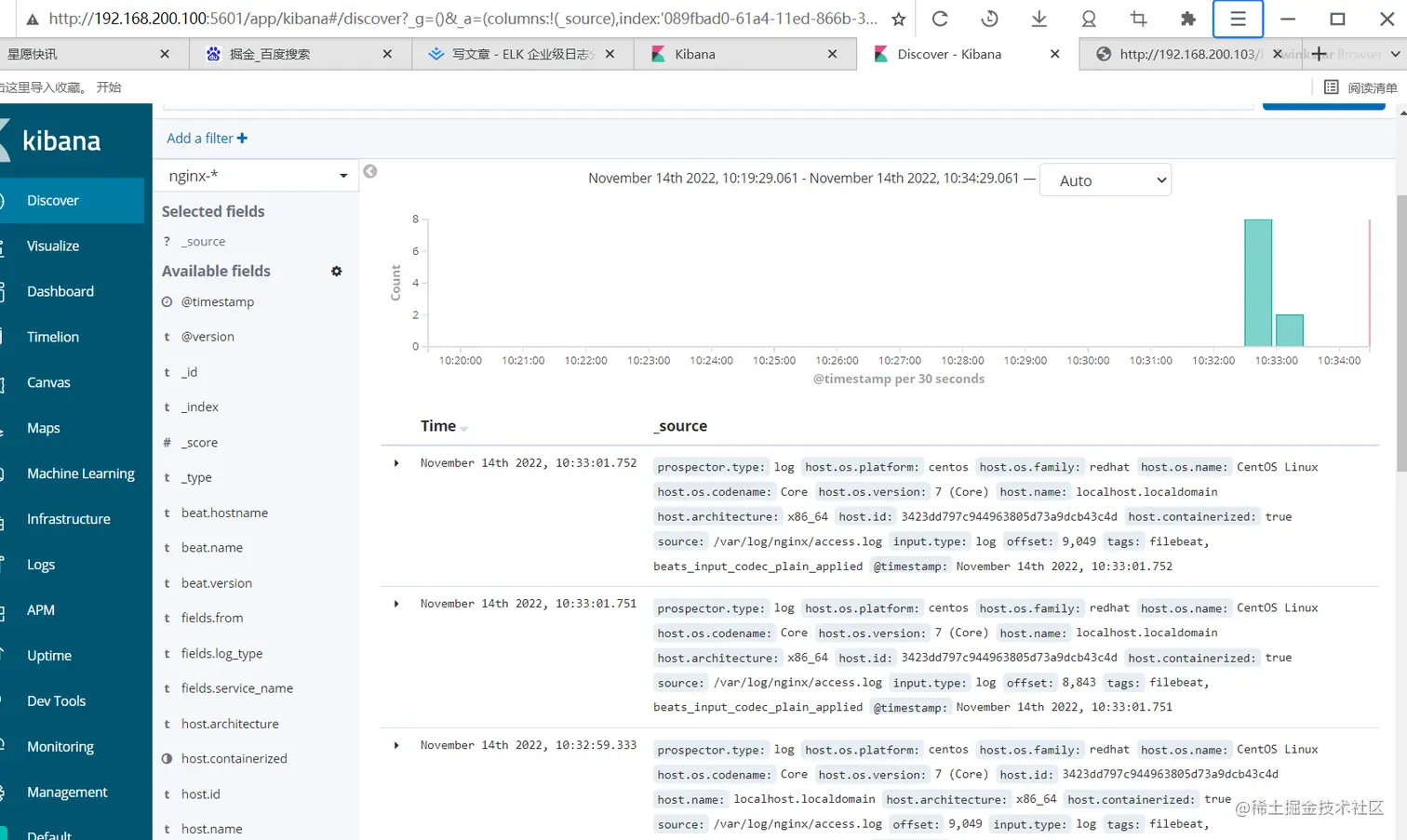This screenshot has width=1407, height=840.
Task: Click the tallest histogram bar near 10:32:30
Action: (1258, 283)
